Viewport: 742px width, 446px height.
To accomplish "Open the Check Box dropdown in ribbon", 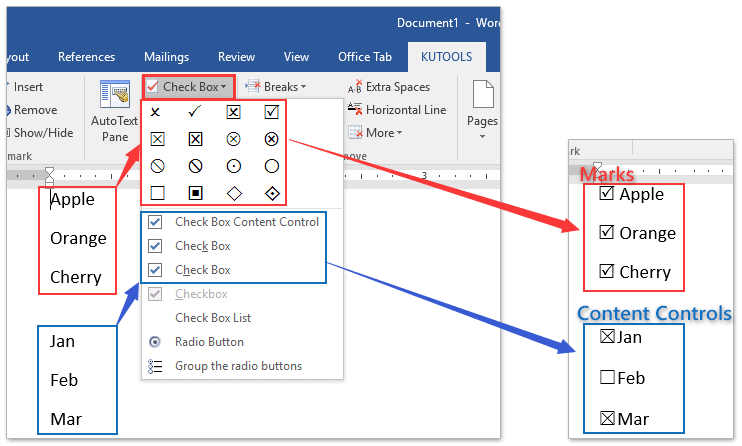I will click(188, 87).
